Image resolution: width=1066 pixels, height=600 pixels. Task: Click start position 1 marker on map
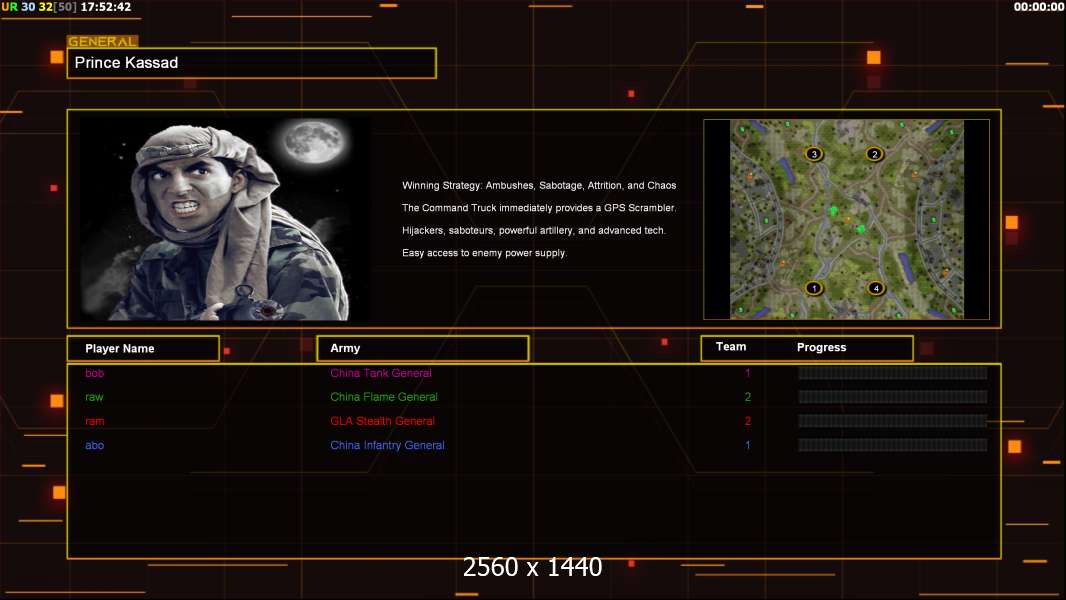coord(813,288)
